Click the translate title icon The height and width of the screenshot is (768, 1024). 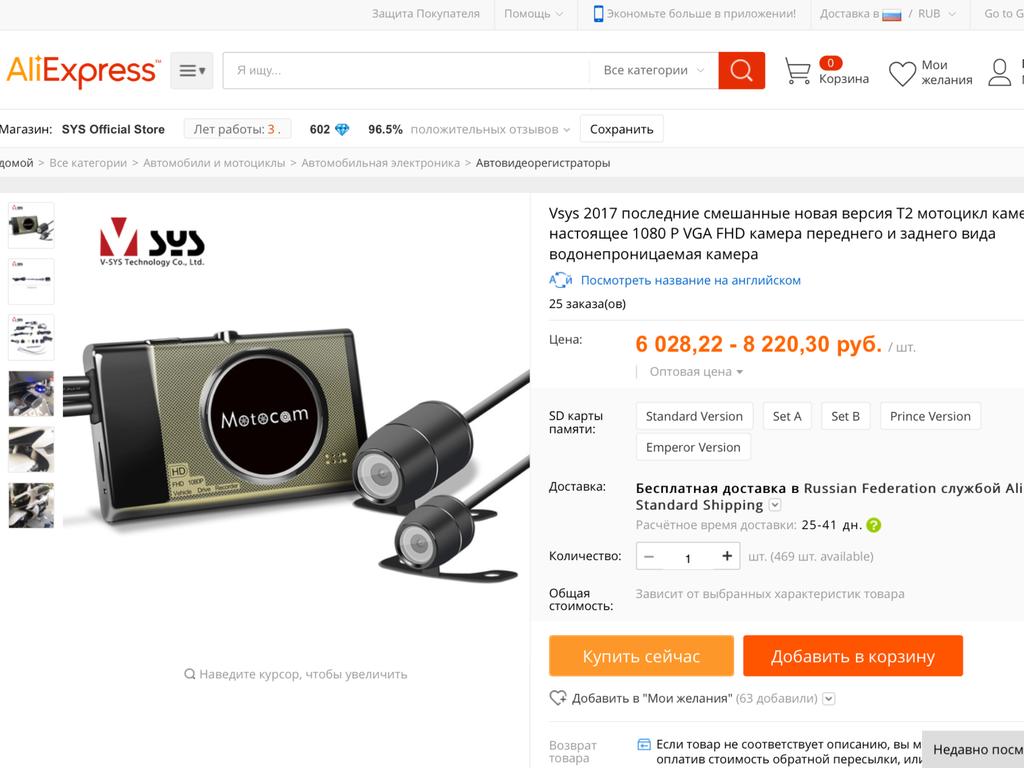(560, 280)
